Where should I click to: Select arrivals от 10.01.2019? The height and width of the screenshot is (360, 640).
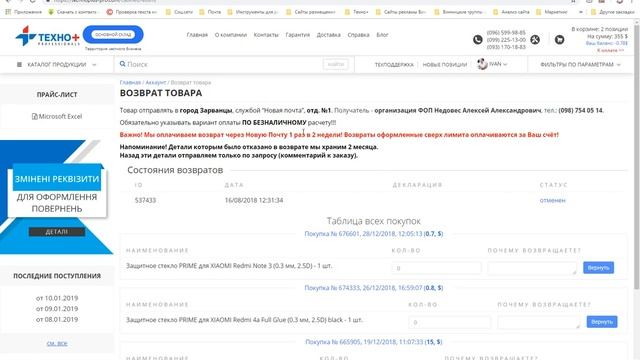(57, 298)
